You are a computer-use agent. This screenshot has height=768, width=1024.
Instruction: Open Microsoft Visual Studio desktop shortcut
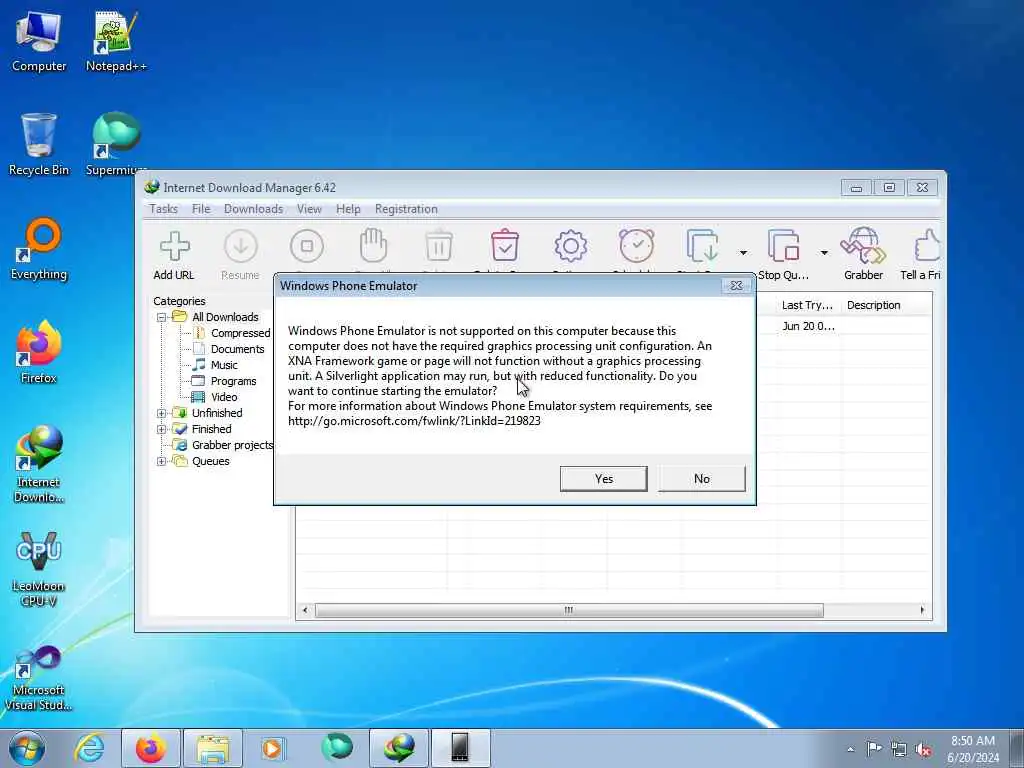[x=39, y=678]
